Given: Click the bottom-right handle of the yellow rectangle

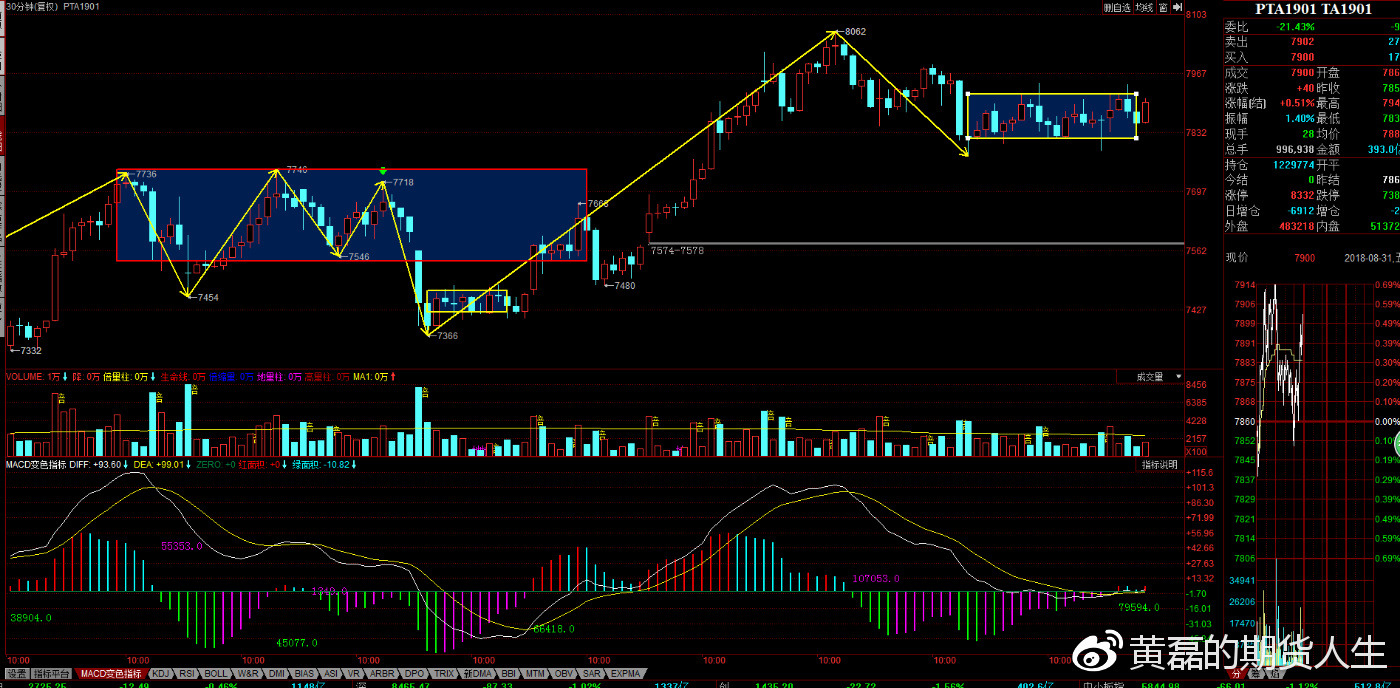Looking at the screenshot, I should [1137, 138].
